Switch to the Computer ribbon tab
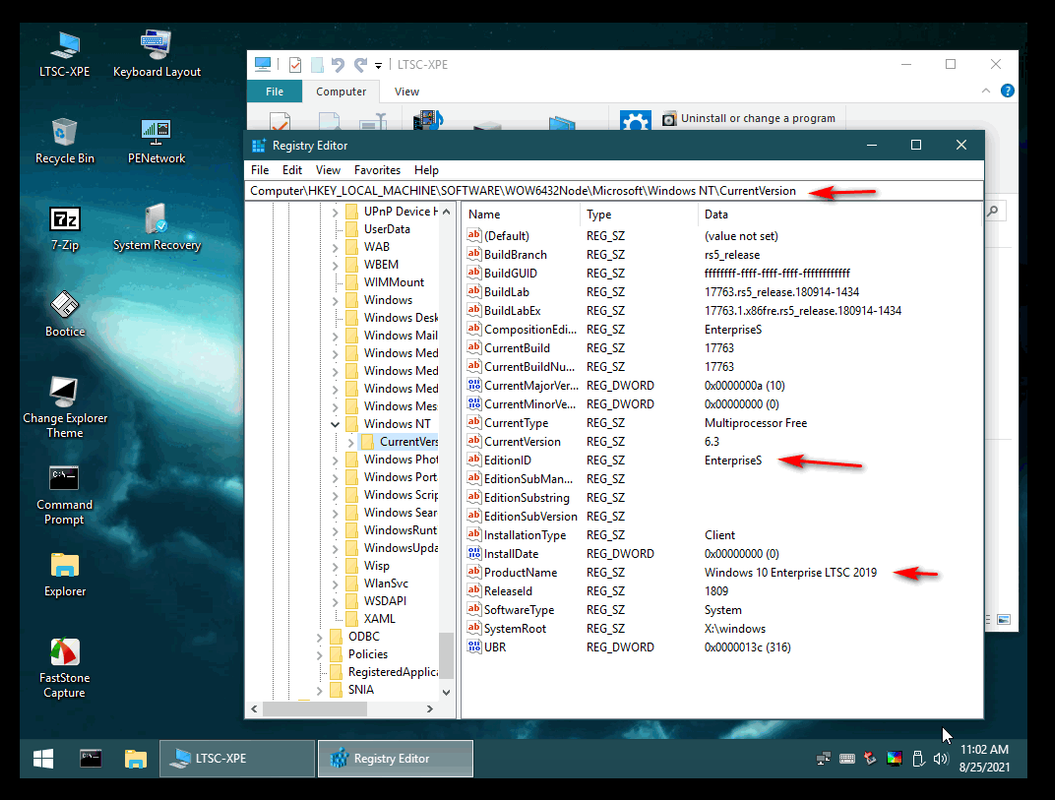 click(x=341, y=92)
